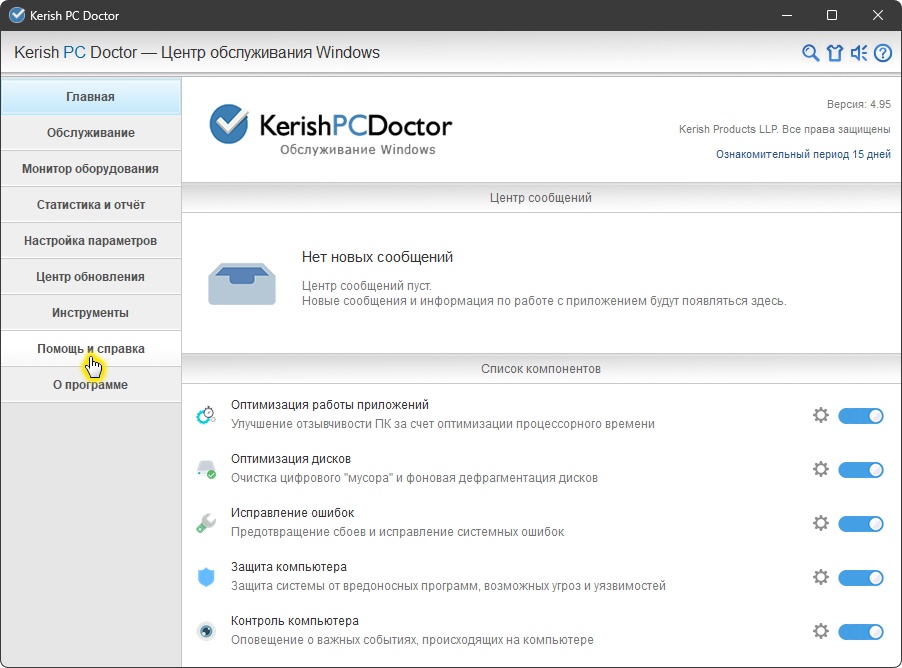Minimize the Kerish PC Doctor window
The image size is (902, 668).
point(787,16)
